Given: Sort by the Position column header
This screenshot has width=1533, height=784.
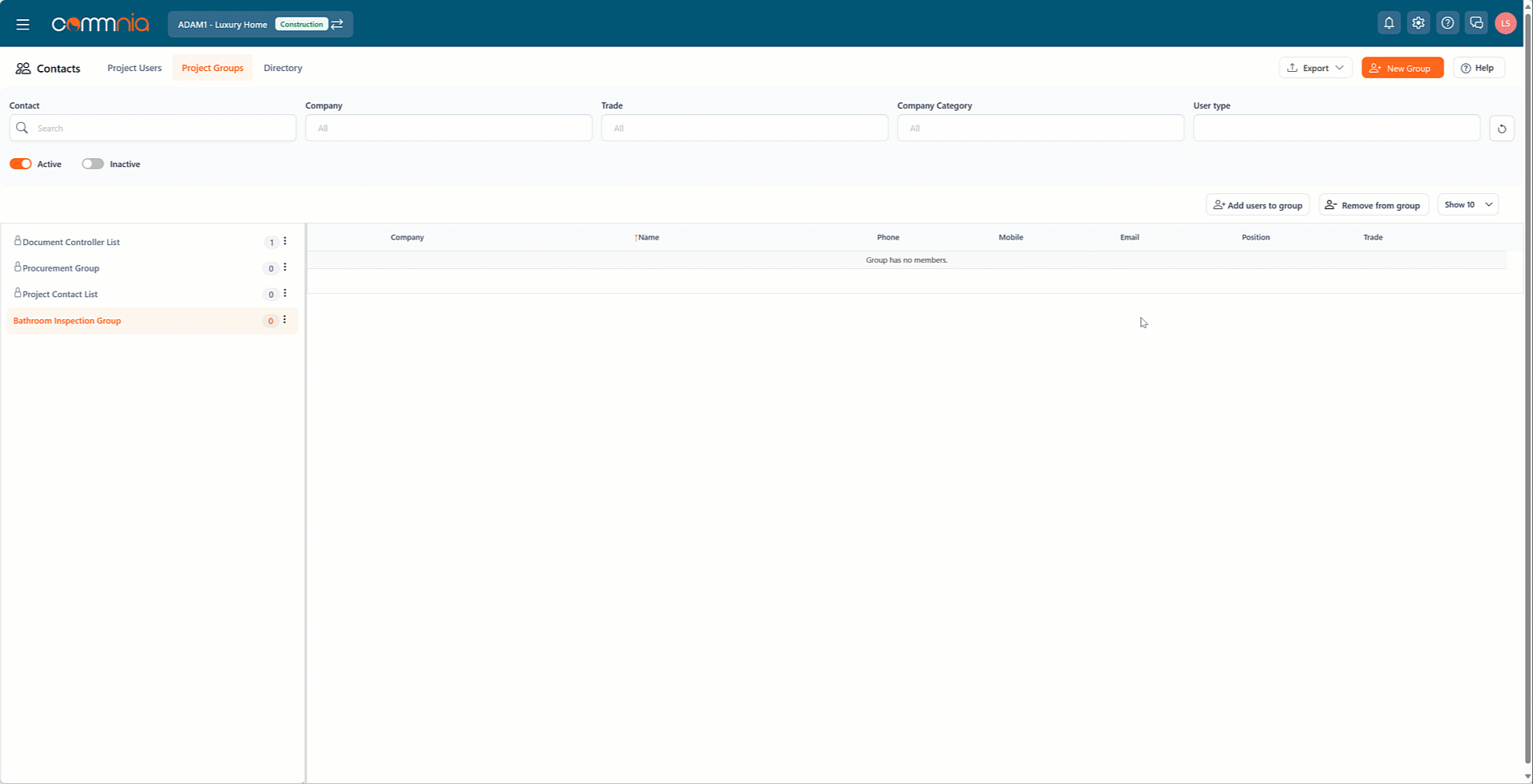Looking at the screenshot, I should [x=1256, y=237].
